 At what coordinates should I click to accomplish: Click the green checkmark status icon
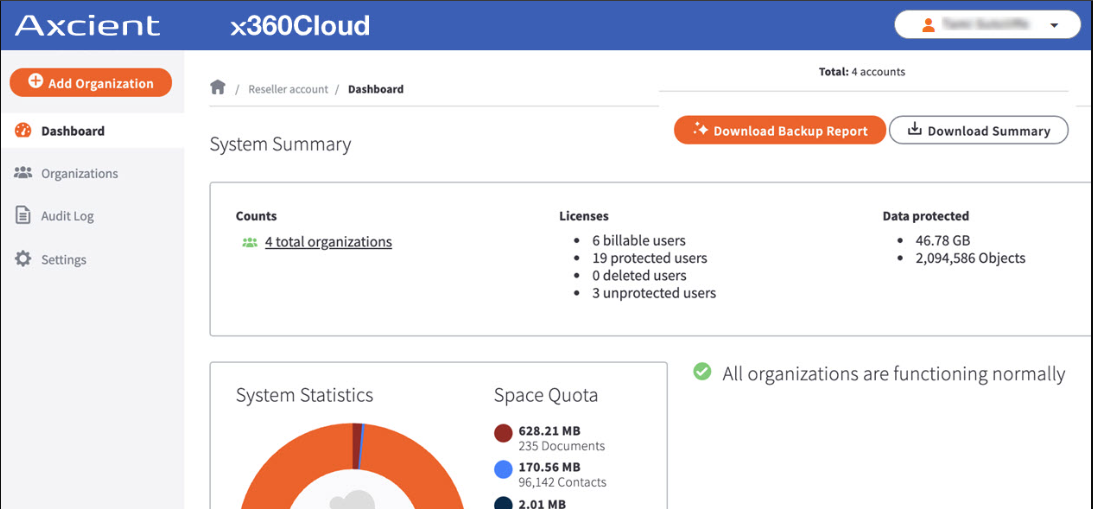click(702, 372)
